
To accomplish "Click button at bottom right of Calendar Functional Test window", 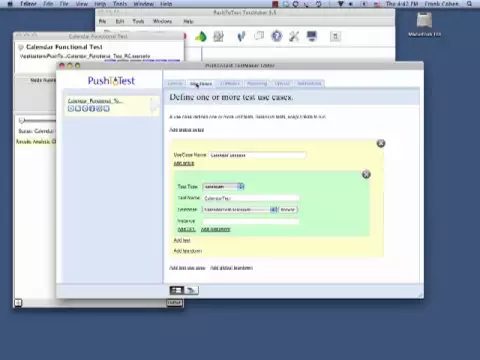I will pos(174,303).
